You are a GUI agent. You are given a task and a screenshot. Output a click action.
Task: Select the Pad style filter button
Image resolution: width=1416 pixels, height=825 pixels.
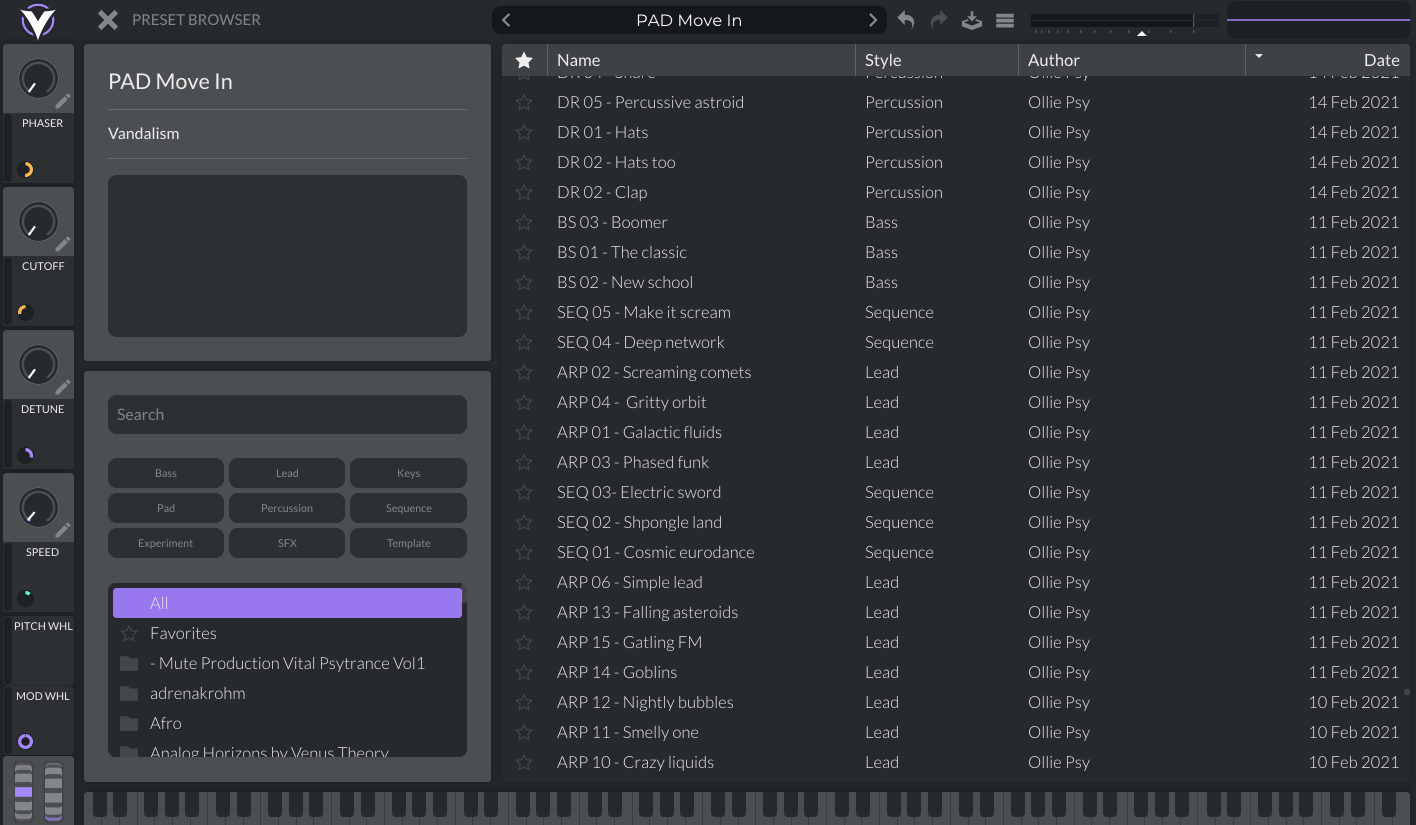166,507
